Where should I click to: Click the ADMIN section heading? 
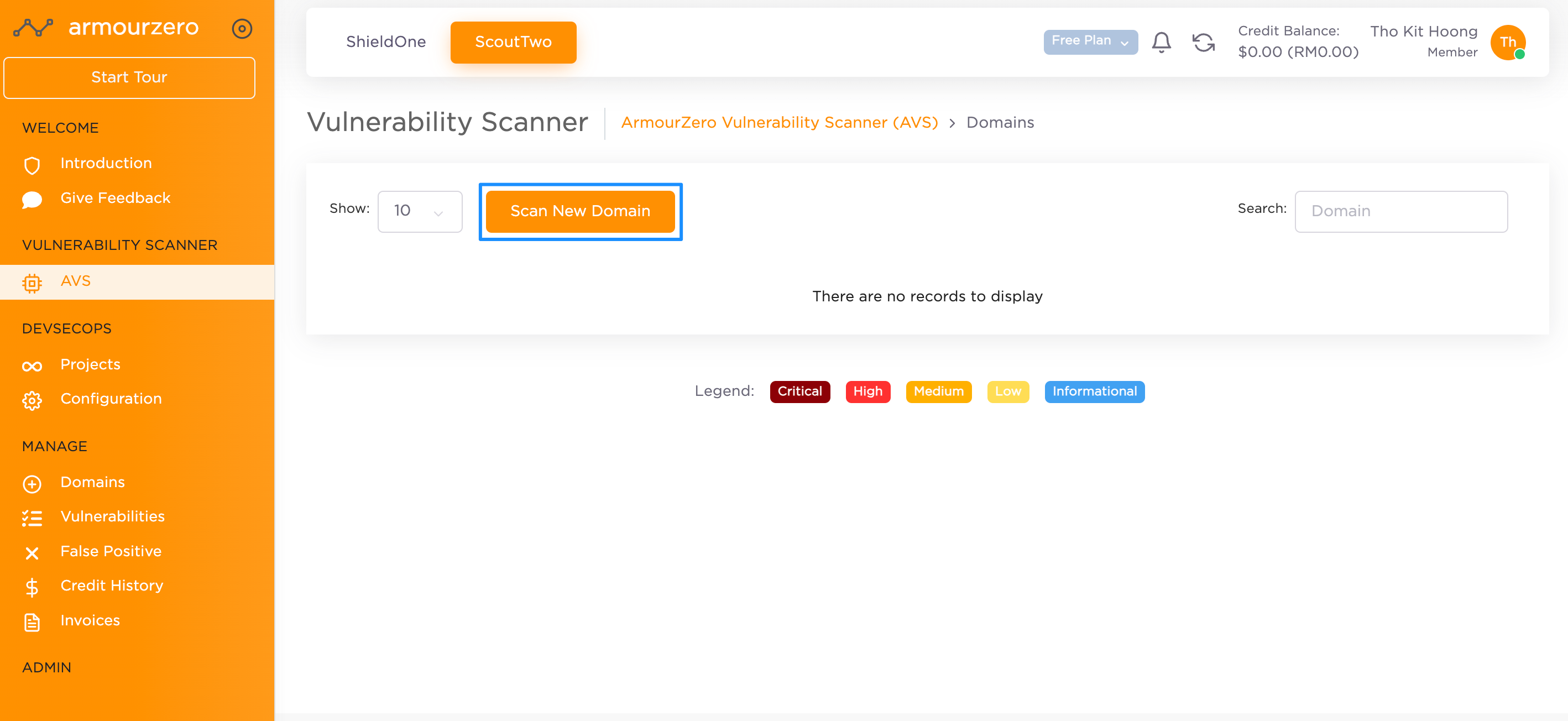47,667
